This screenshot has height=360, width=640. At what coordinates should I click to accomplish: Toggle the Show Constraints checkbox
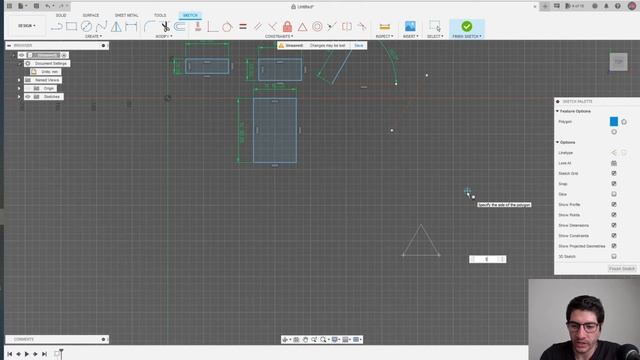613,236
